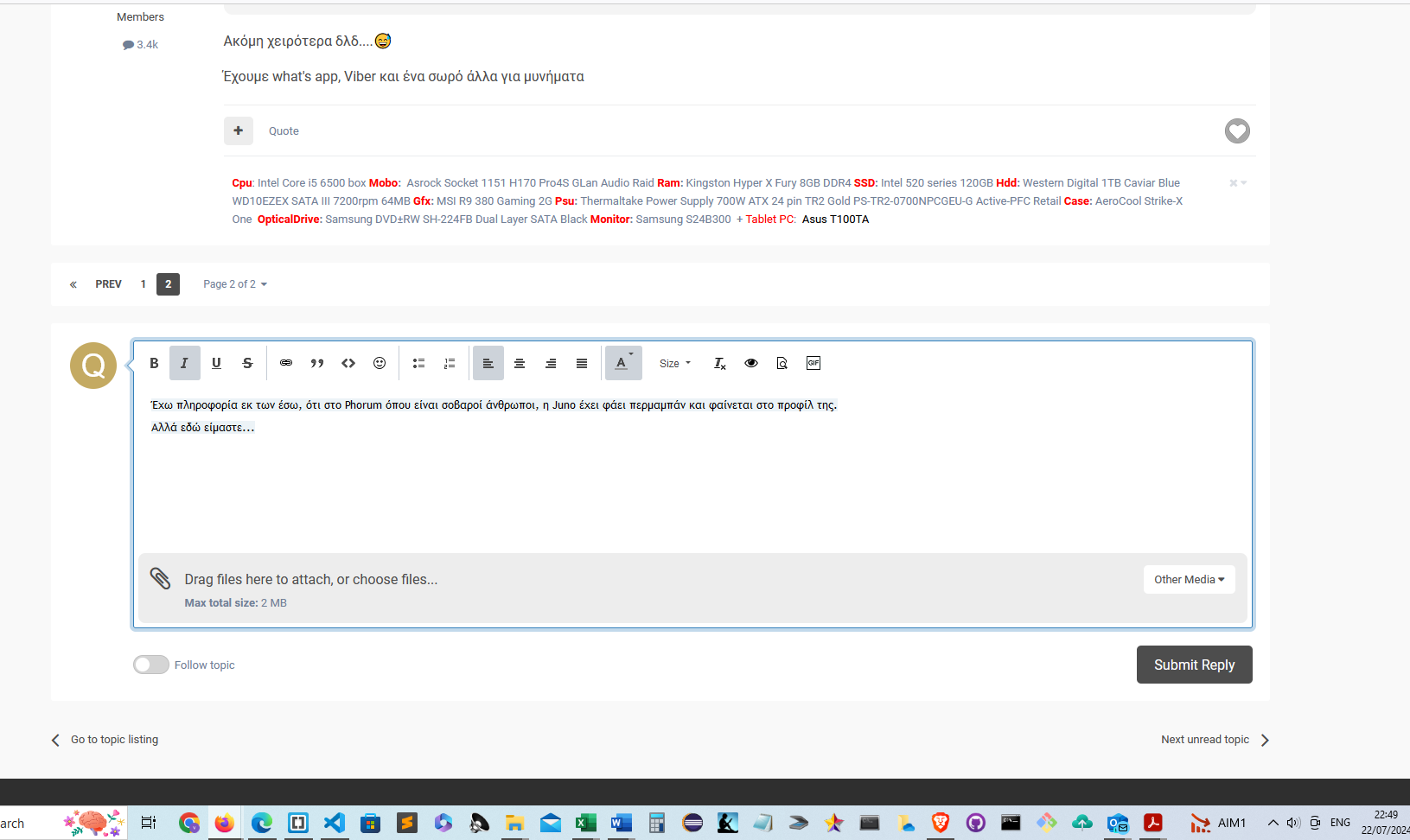Preview the post with the magnifier page icon
Image resolution: width=1410 pixels, height=840 pixels.
tap(782, 363)
